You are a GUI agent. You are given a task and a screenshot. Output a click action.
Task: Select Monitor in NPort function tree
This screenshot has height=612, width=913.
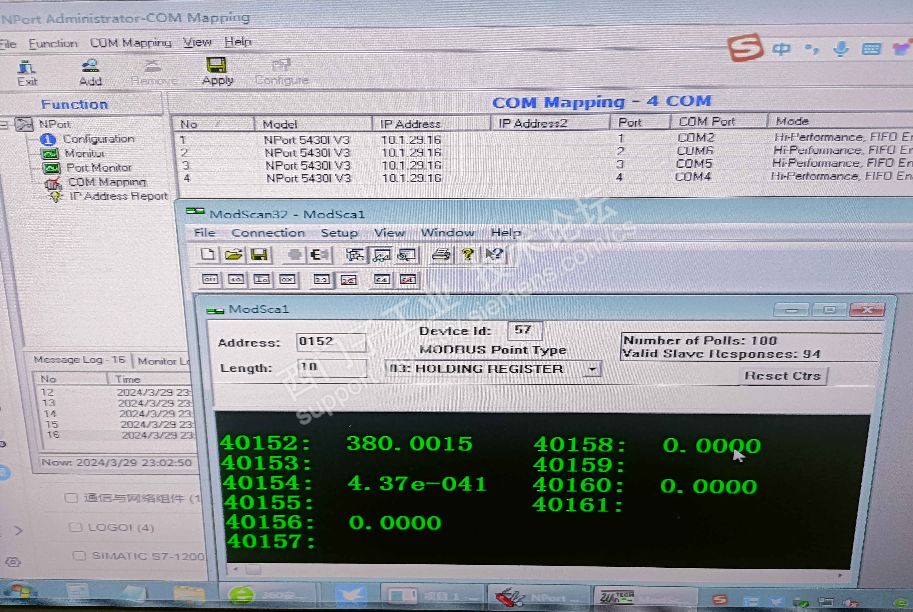point(84,153)
